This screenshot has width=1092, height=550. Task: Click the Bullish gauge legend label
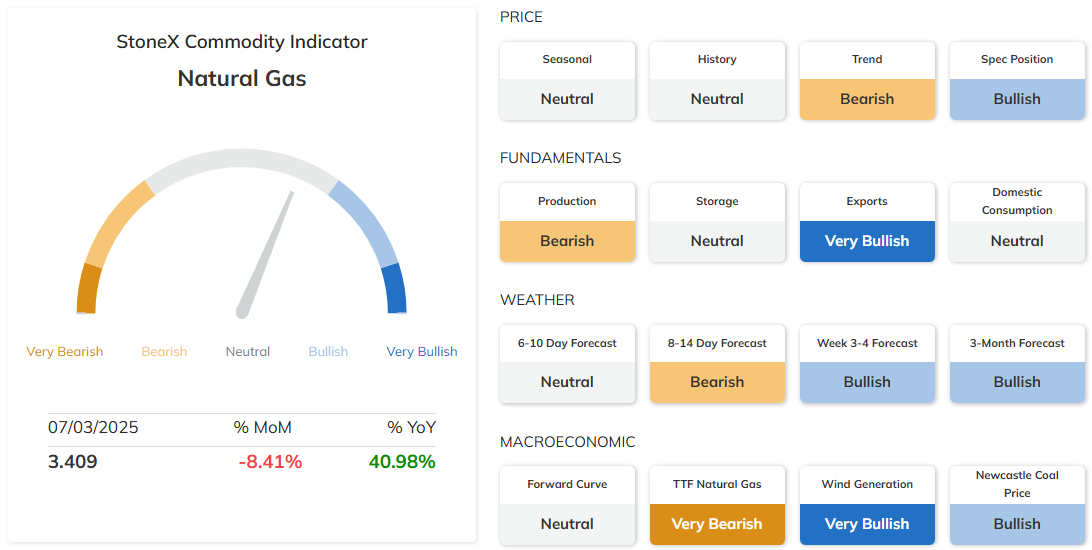328,352
